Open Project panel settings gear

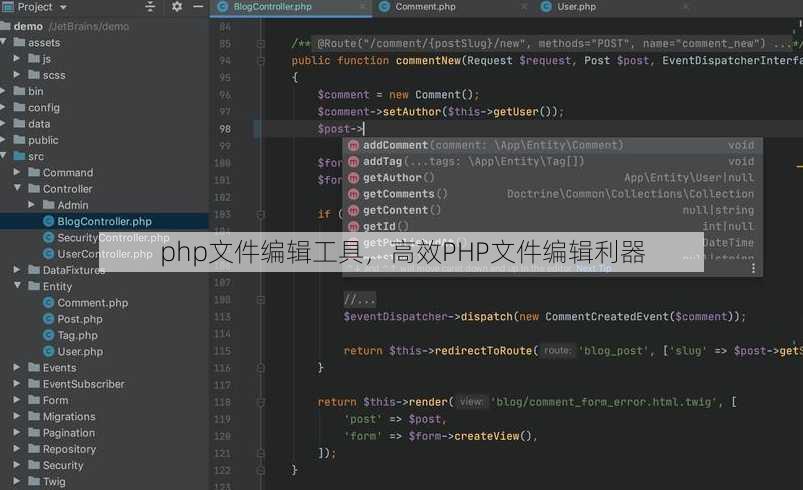pyautogui.click(x=177, y=7)
